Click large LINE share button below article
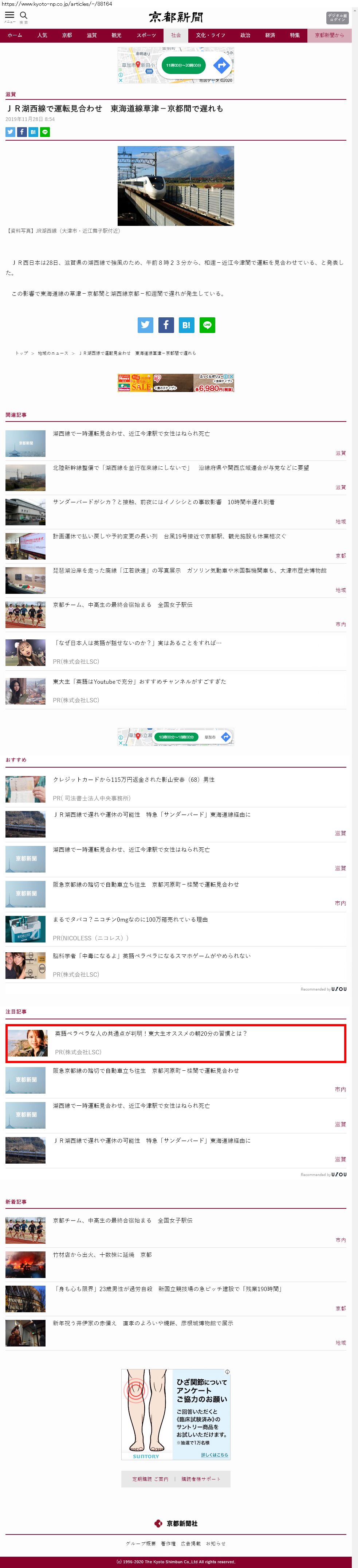 click(207, 325)
